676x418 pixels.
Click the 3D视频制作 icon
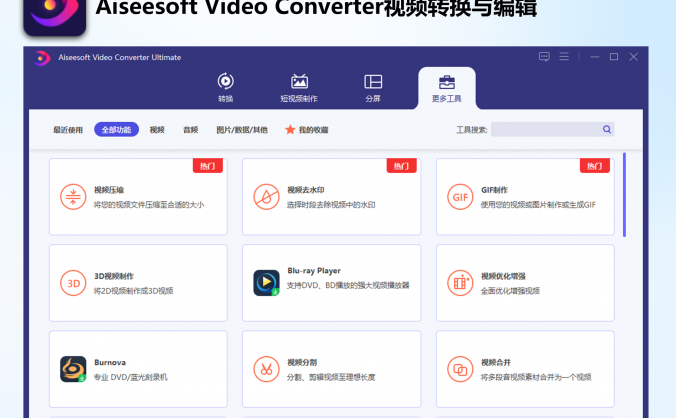pos(73,283)
